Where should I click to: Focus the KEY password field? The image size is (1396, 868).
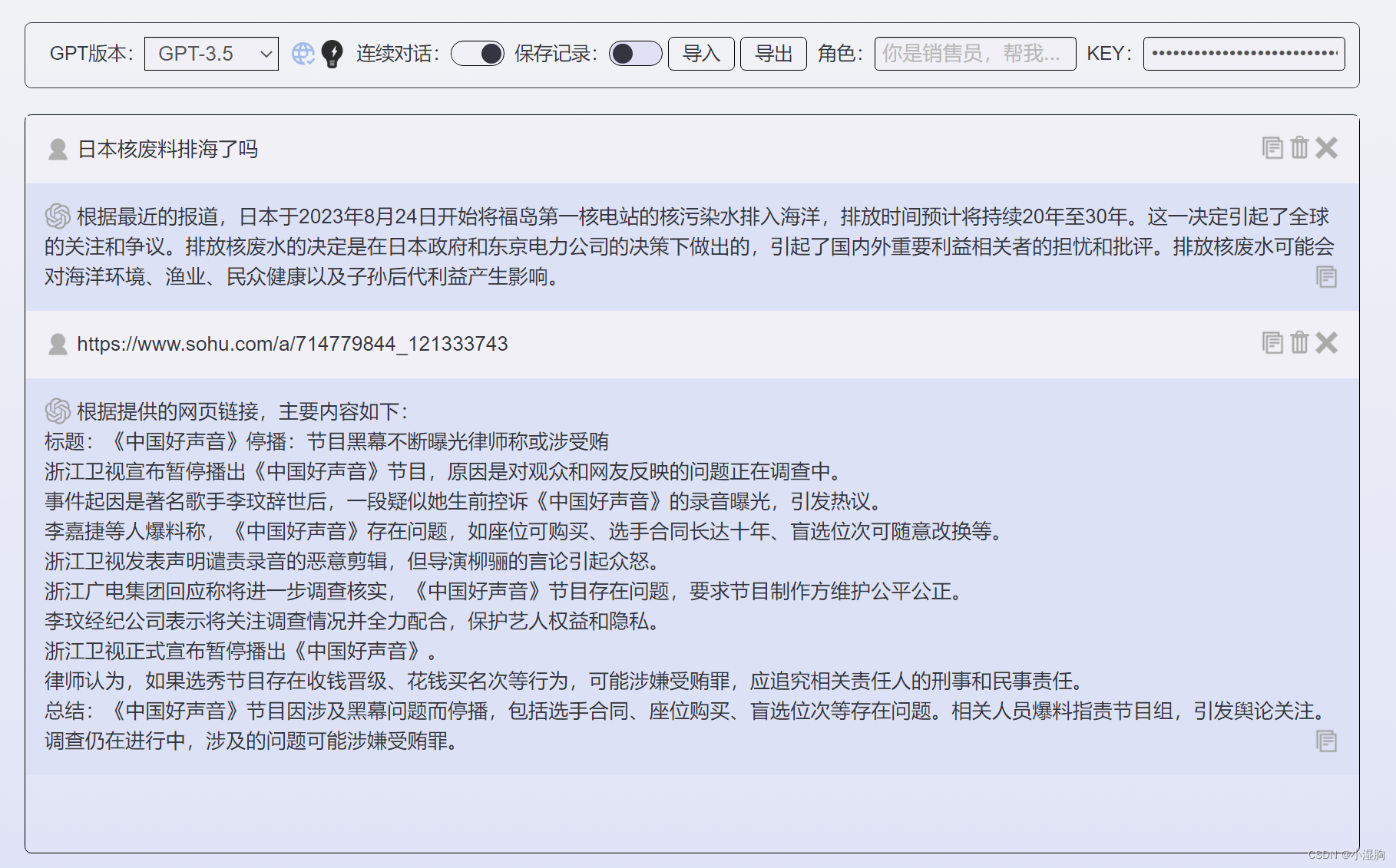point(1244,54)
